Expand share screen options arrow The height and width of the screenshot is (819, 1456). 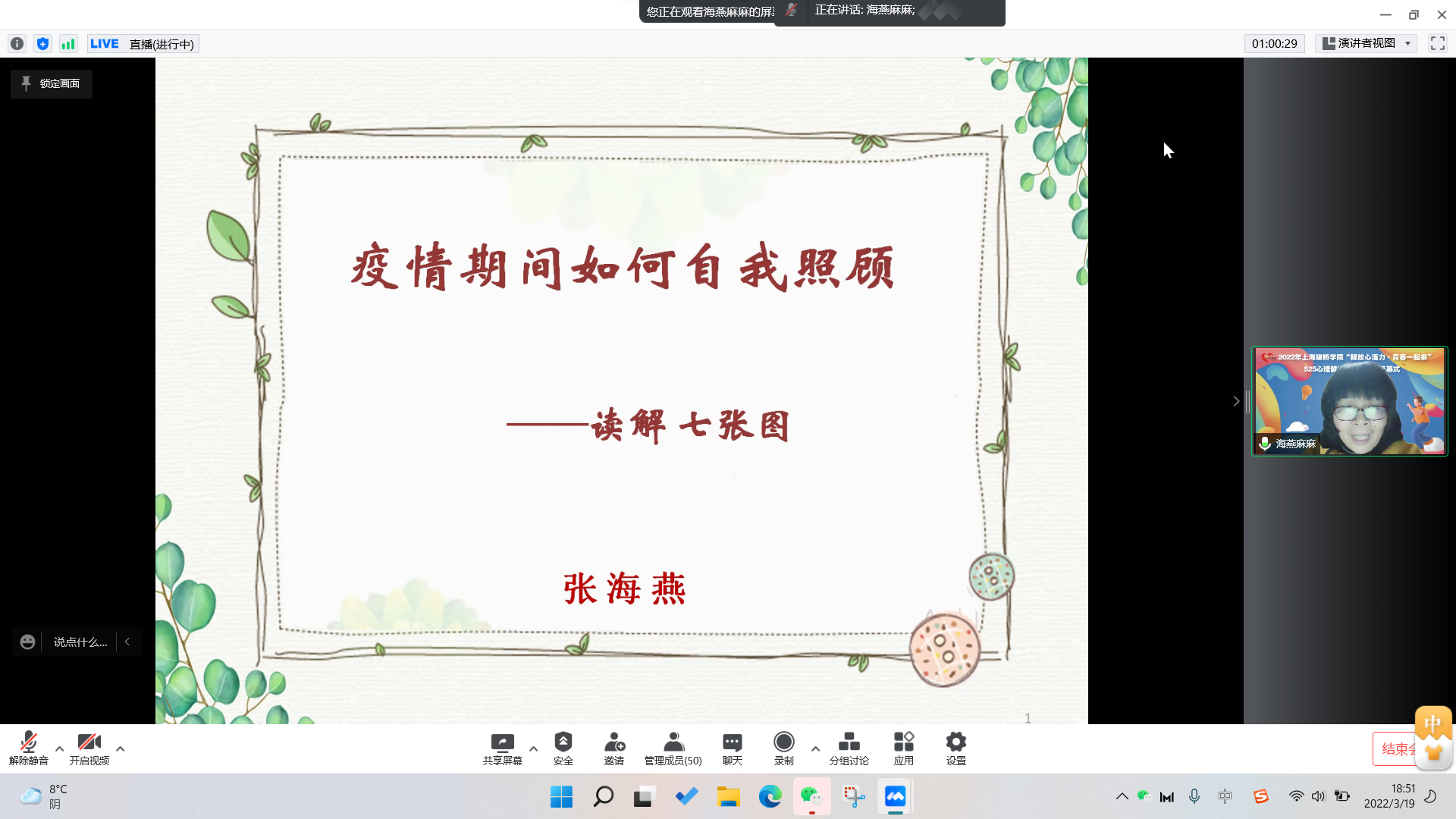point(533,748)
